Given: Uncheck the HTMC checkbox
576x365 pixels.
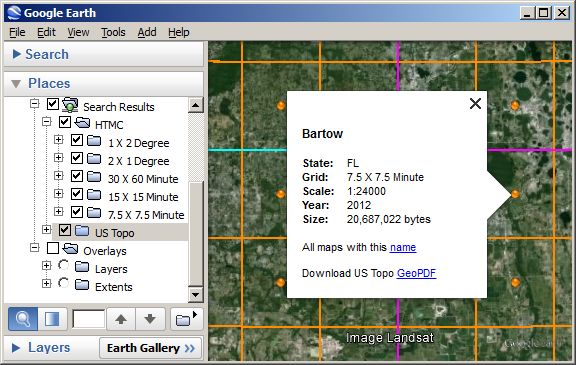Looking at the screenshot, I should tap(65, 122).
